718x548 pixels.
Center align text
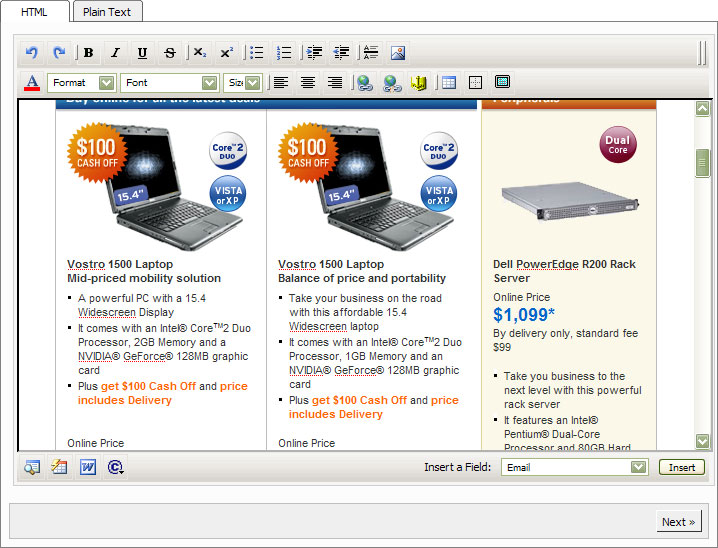pos(308,82)
